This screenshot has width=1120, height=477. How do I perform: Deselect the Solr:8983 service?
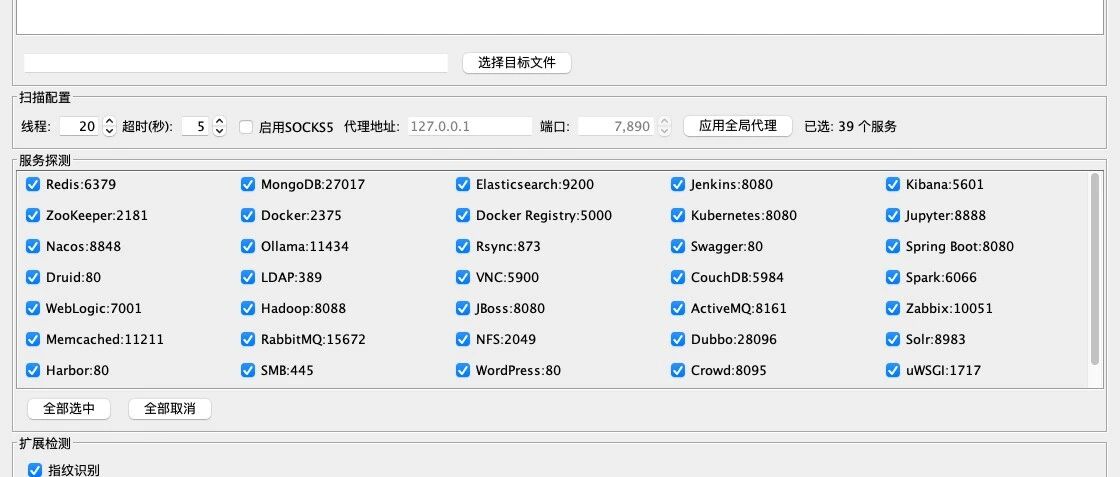[893, 339]
